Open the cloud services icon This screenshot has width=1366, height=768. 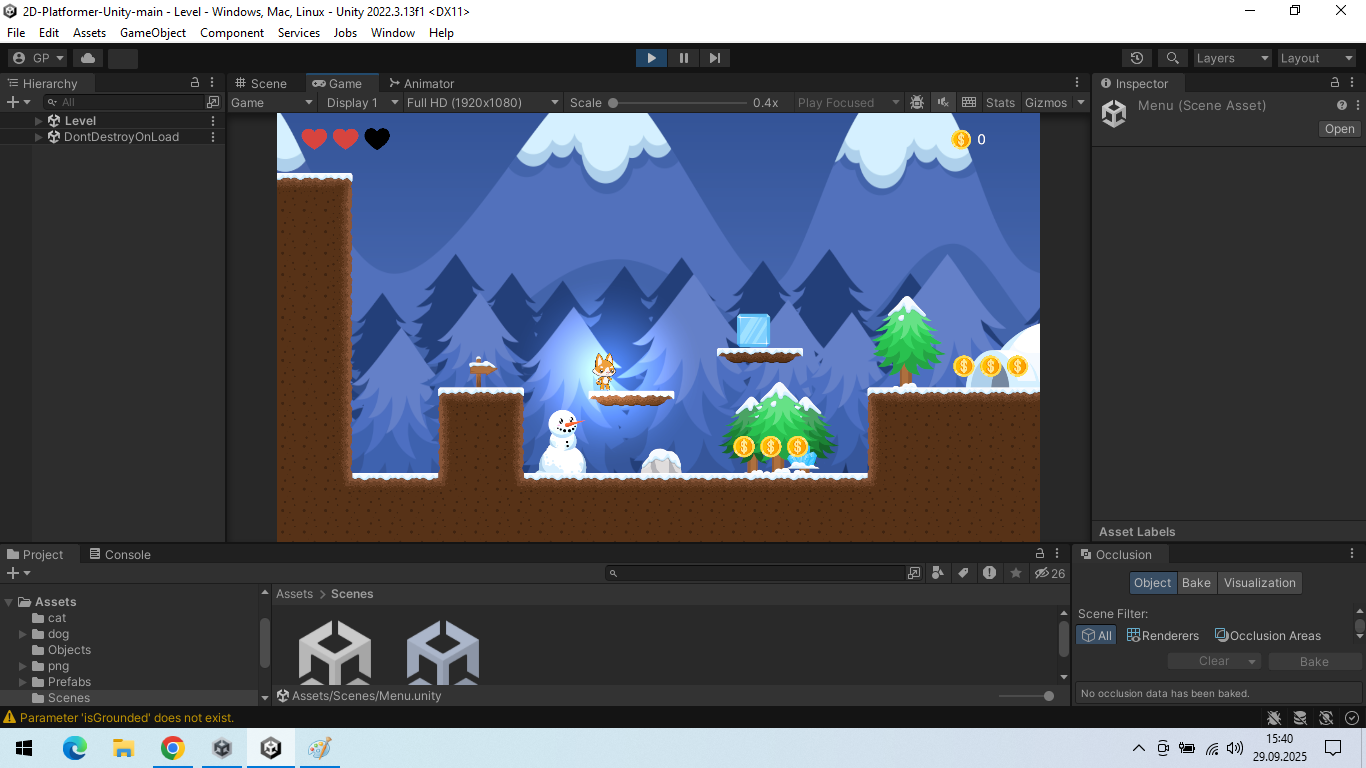(x=88, y=58)
